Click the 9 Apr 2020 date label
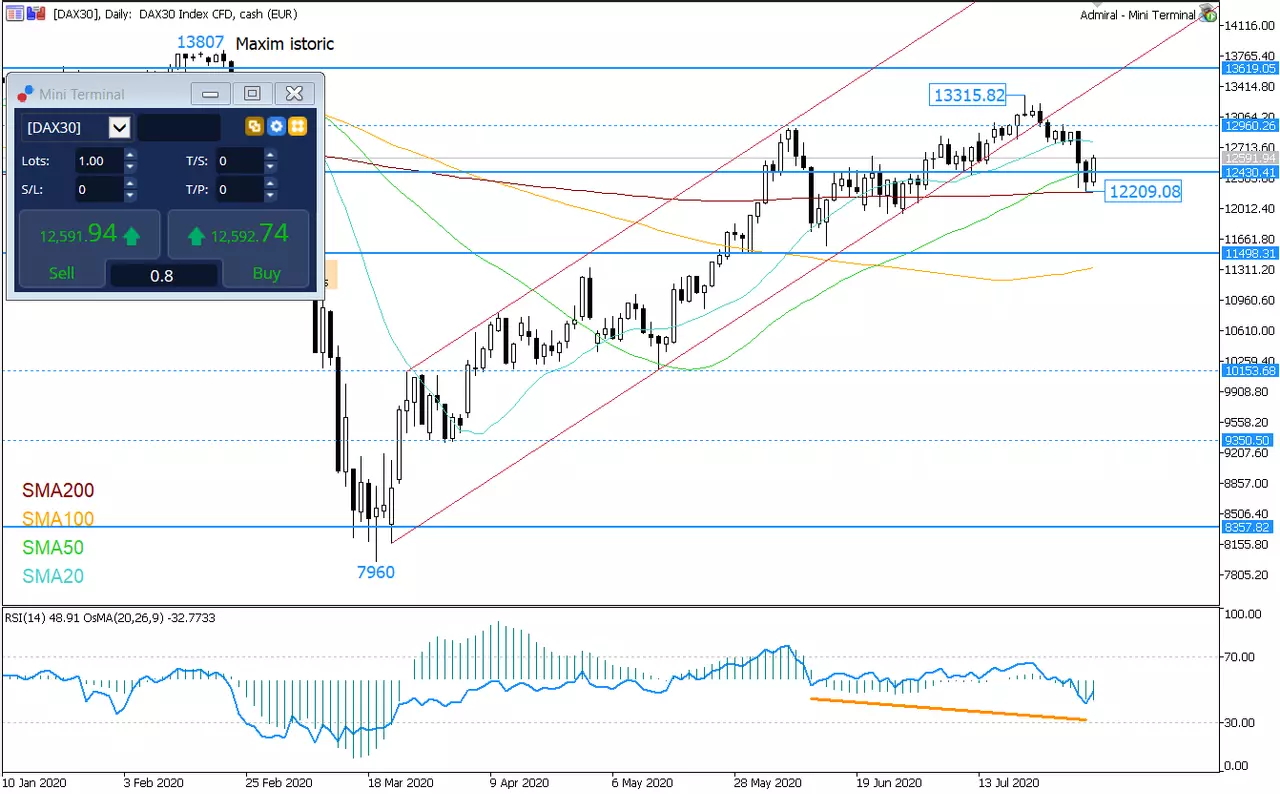Viewport: 1280px width, 794px height. pyautogui.click(x=520, y=782)
